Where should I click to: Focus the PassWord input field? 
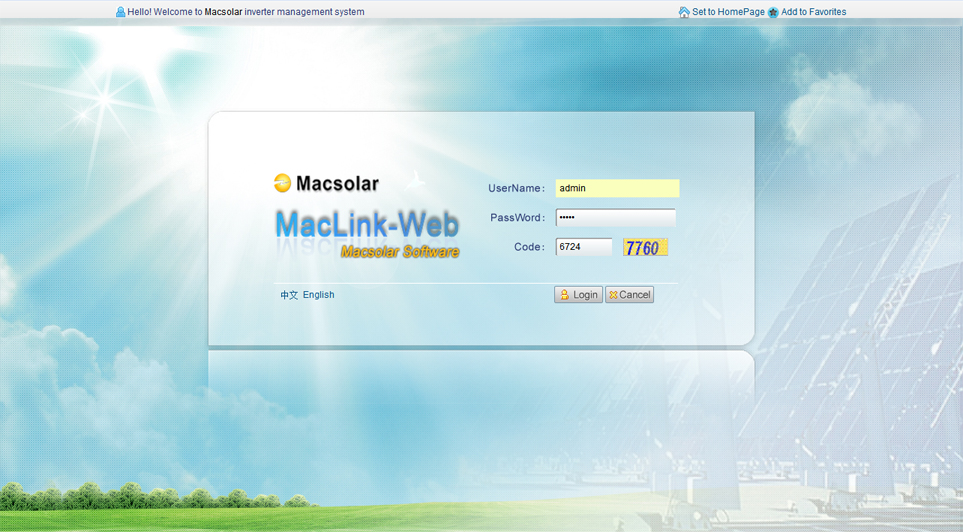click(615, 217)
